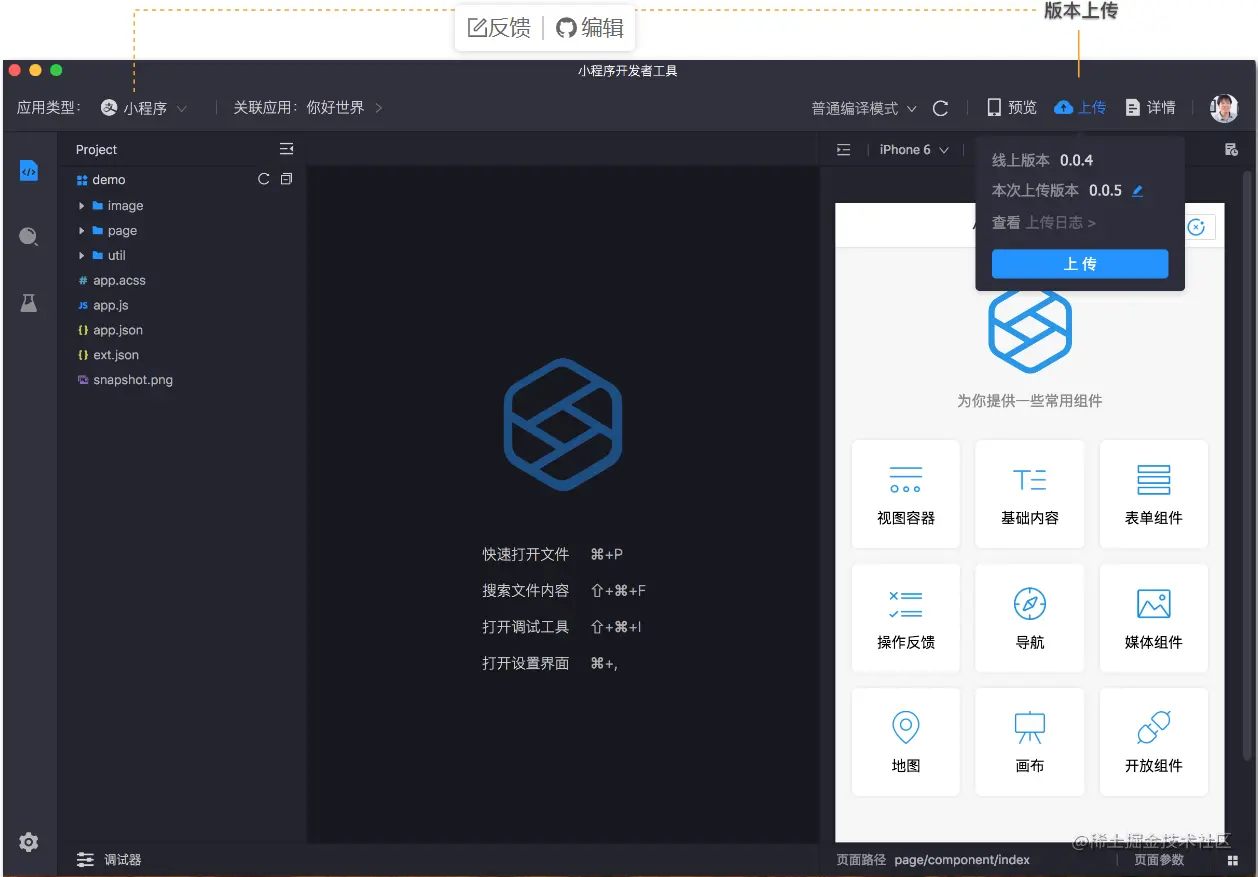Open the debugger slider icon 调试器
The image size is (1258, 877).
point(86,860)
